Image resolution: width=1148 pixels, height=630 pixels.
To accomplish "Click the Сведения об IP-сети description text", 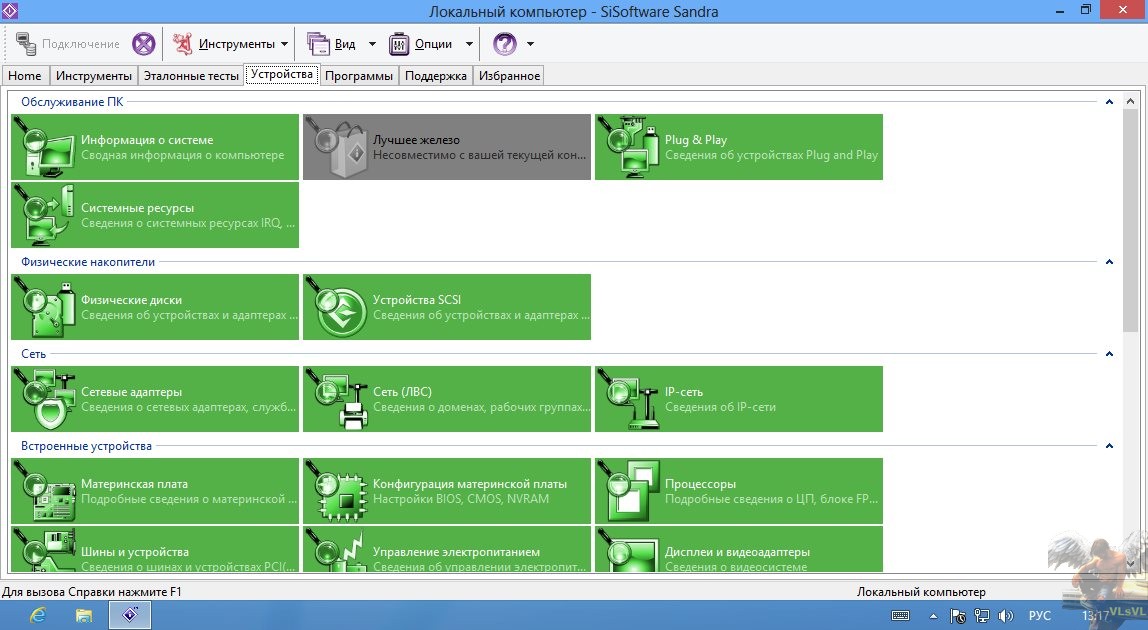I will 720,407.
